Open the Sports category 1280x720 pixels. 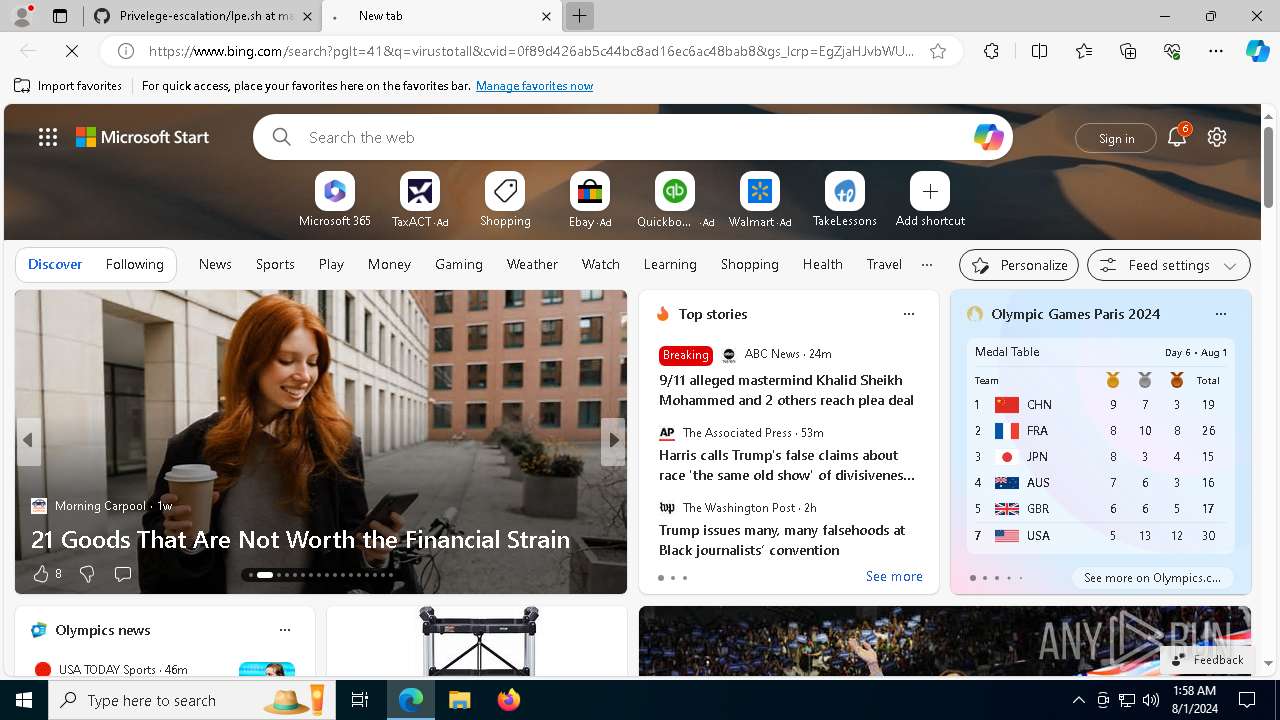point(275,264)
